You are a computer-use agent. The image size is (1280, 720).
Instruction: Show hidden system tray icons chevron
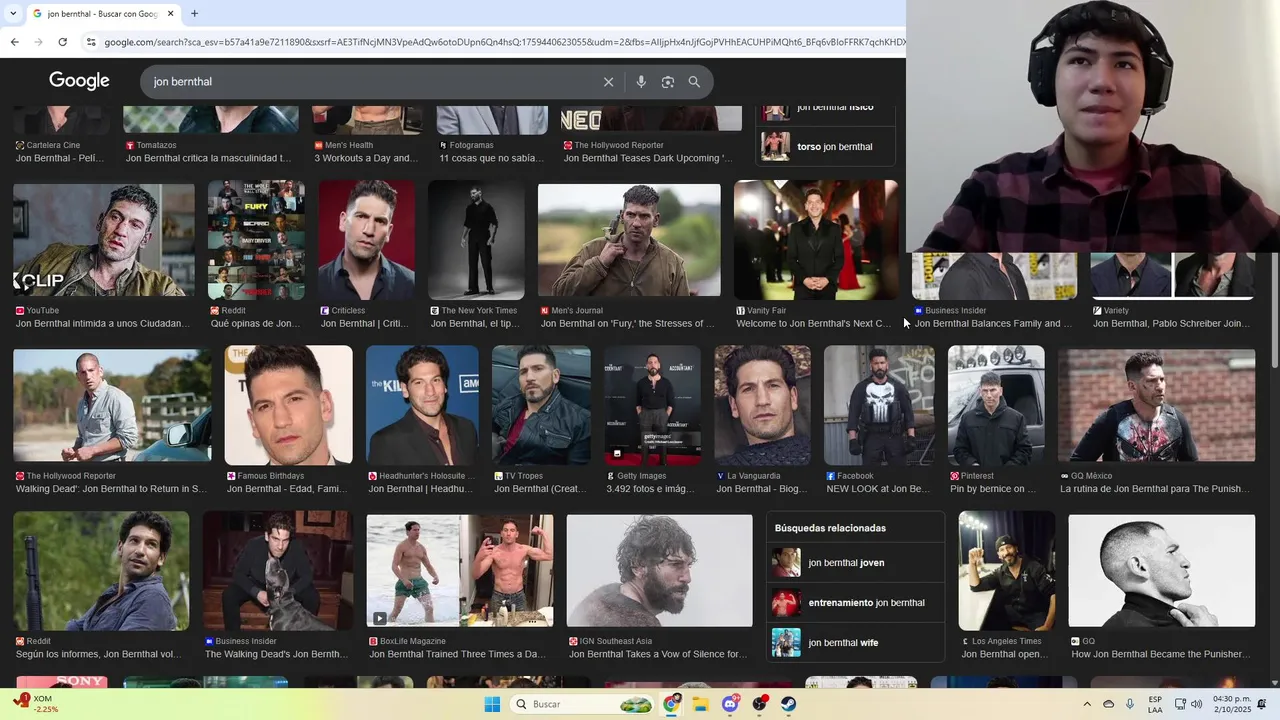click(1087, 704)
